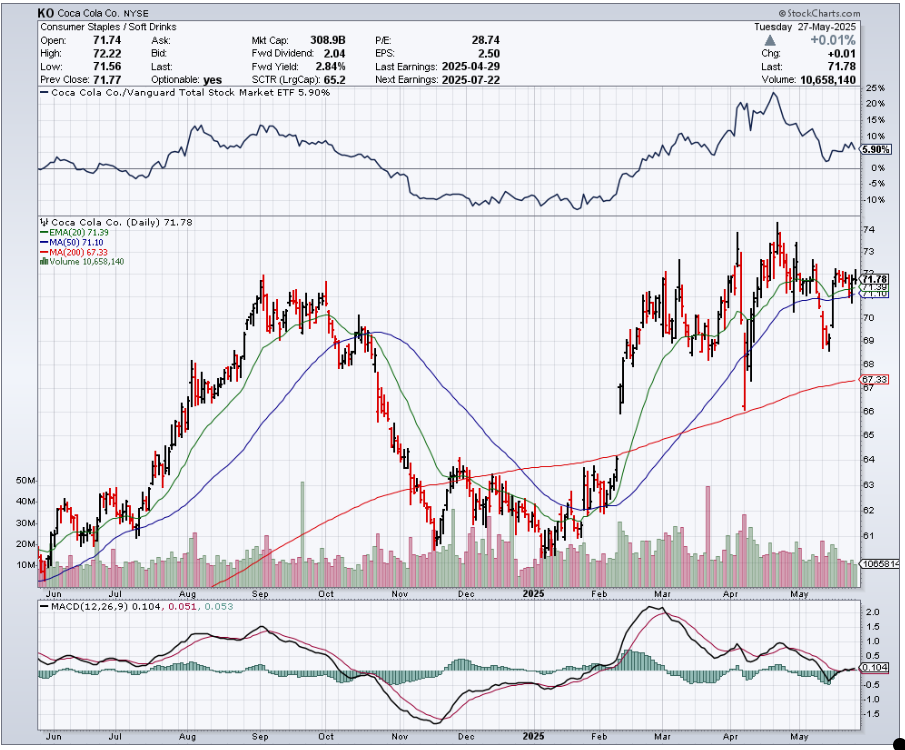
Task: Select the Prev Close value 71.77
Action: coord(107,80)
